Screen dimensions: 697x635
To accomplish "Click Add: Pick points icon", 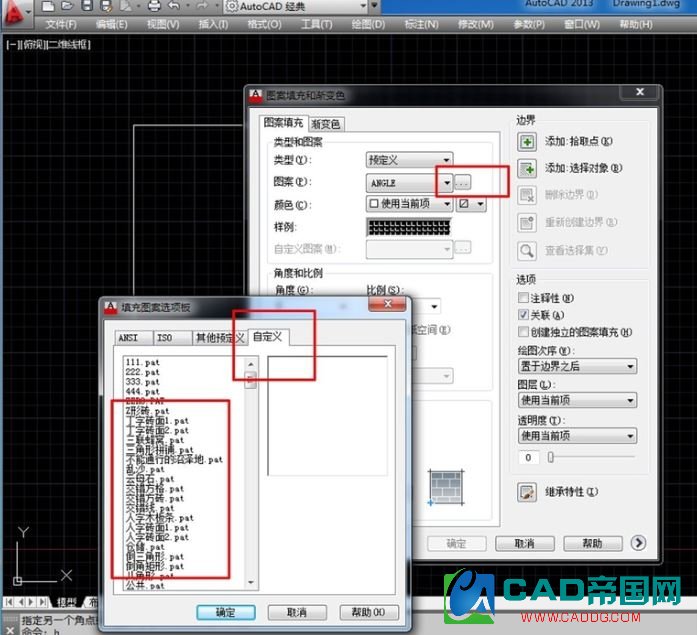I will (x=527, y=142).
